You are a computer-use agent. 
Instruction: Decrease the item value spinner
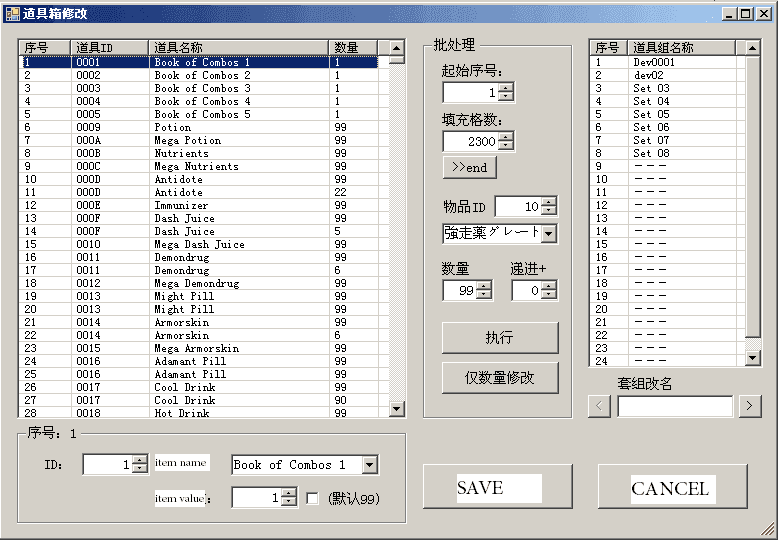point(289,502)
